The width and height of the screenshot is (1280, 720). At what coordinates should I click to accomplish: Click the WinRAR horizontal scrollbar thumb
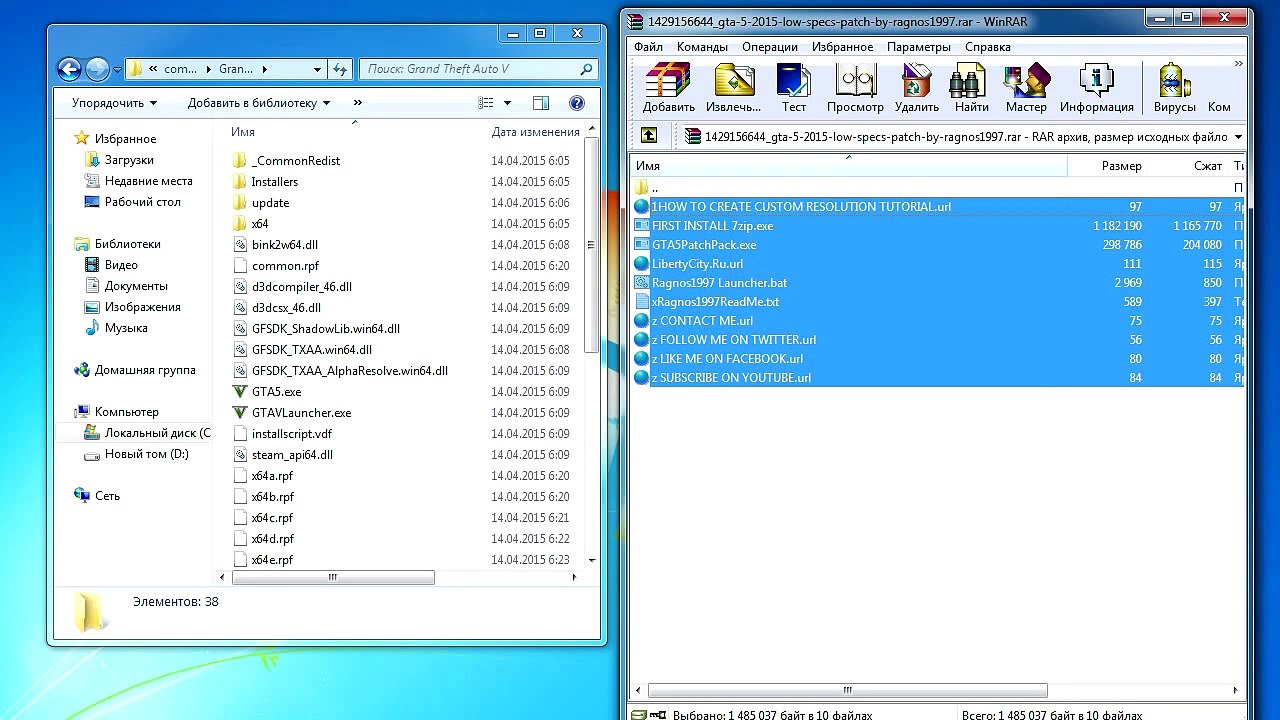pyautogui.click(x=847, y=690)
